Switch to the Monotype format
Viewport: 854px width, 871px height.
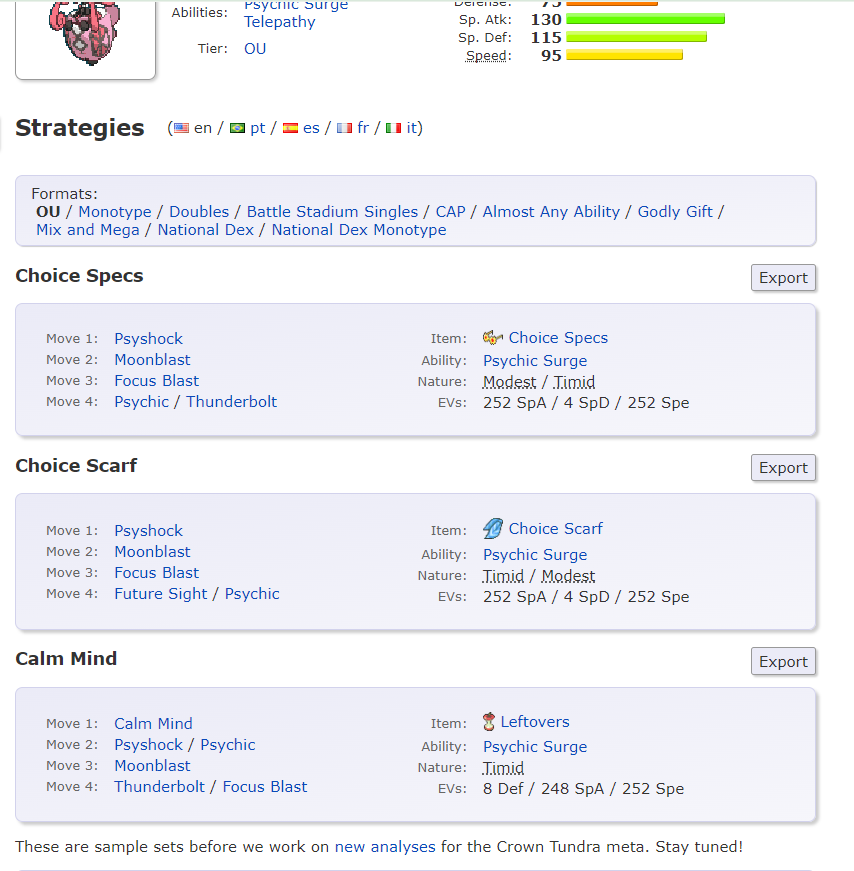(114, 212)
